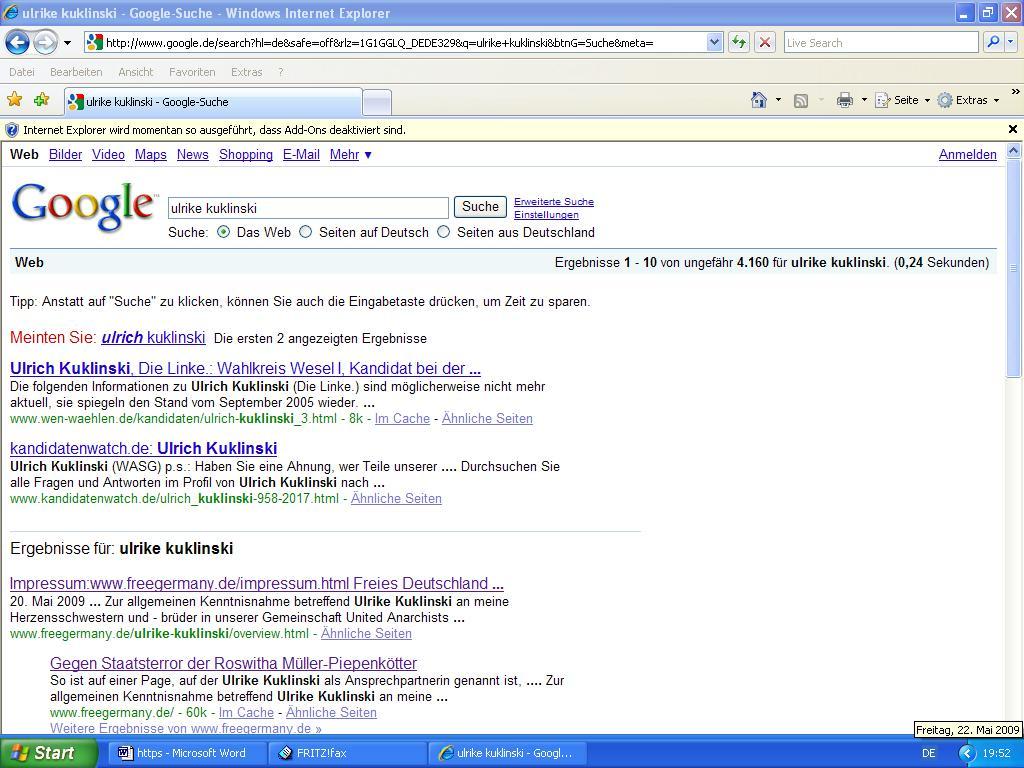Click the add-ons disabled information bar message
1024x768 pixels.
(214, 130)
